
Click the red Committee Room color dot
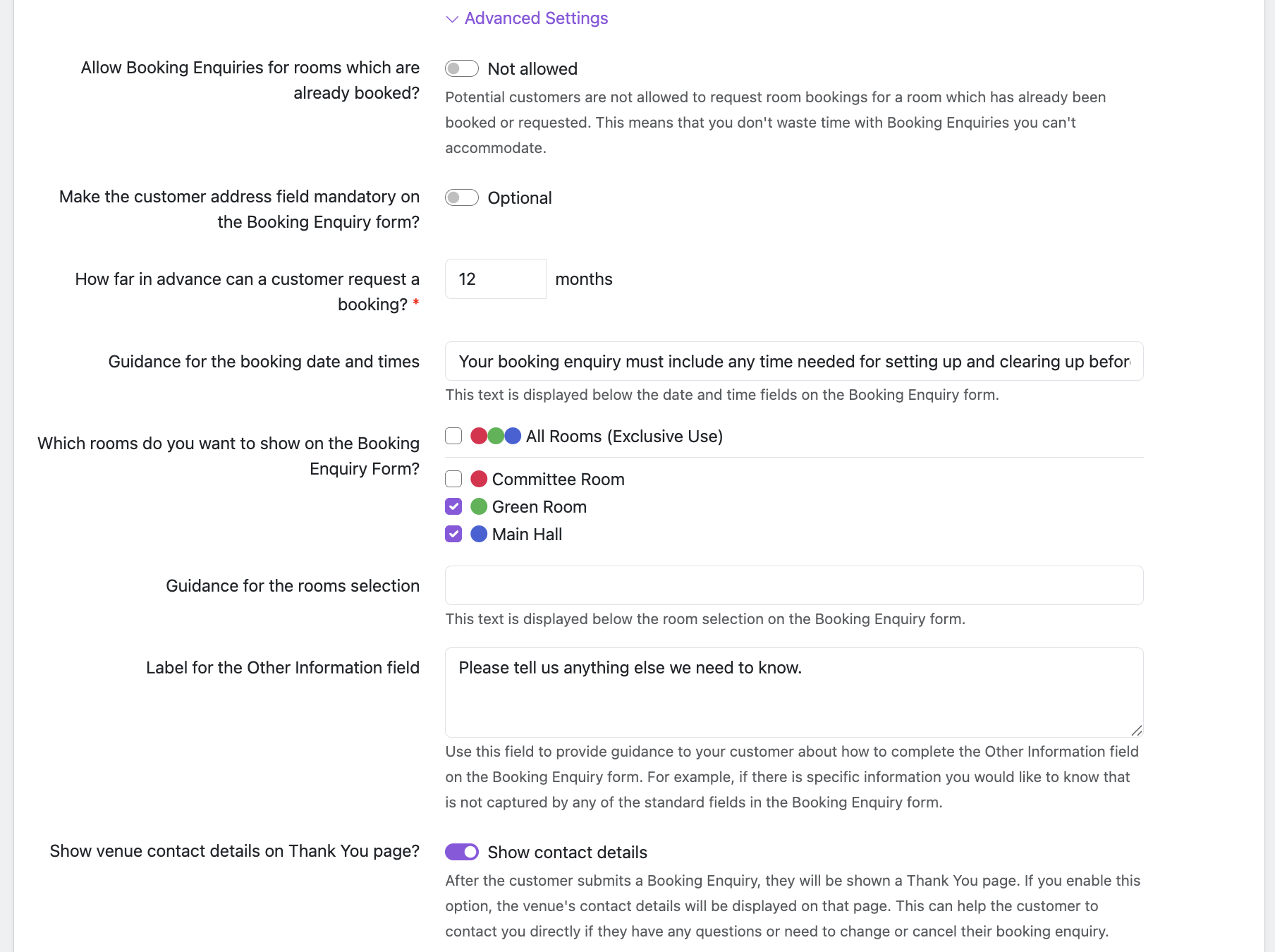click(479, 480)
